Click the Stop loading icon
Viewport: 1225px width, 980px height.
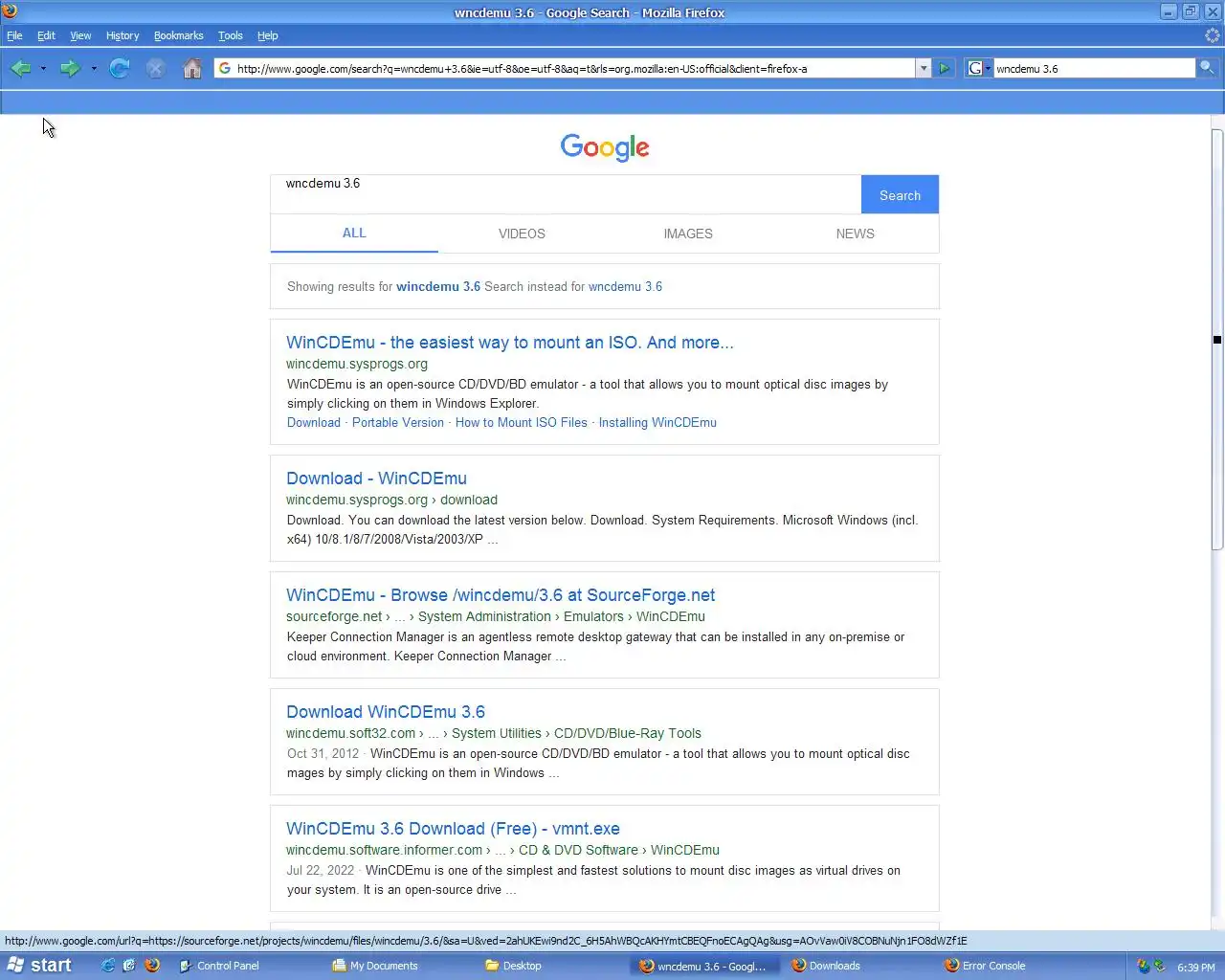tap(156, 68)
